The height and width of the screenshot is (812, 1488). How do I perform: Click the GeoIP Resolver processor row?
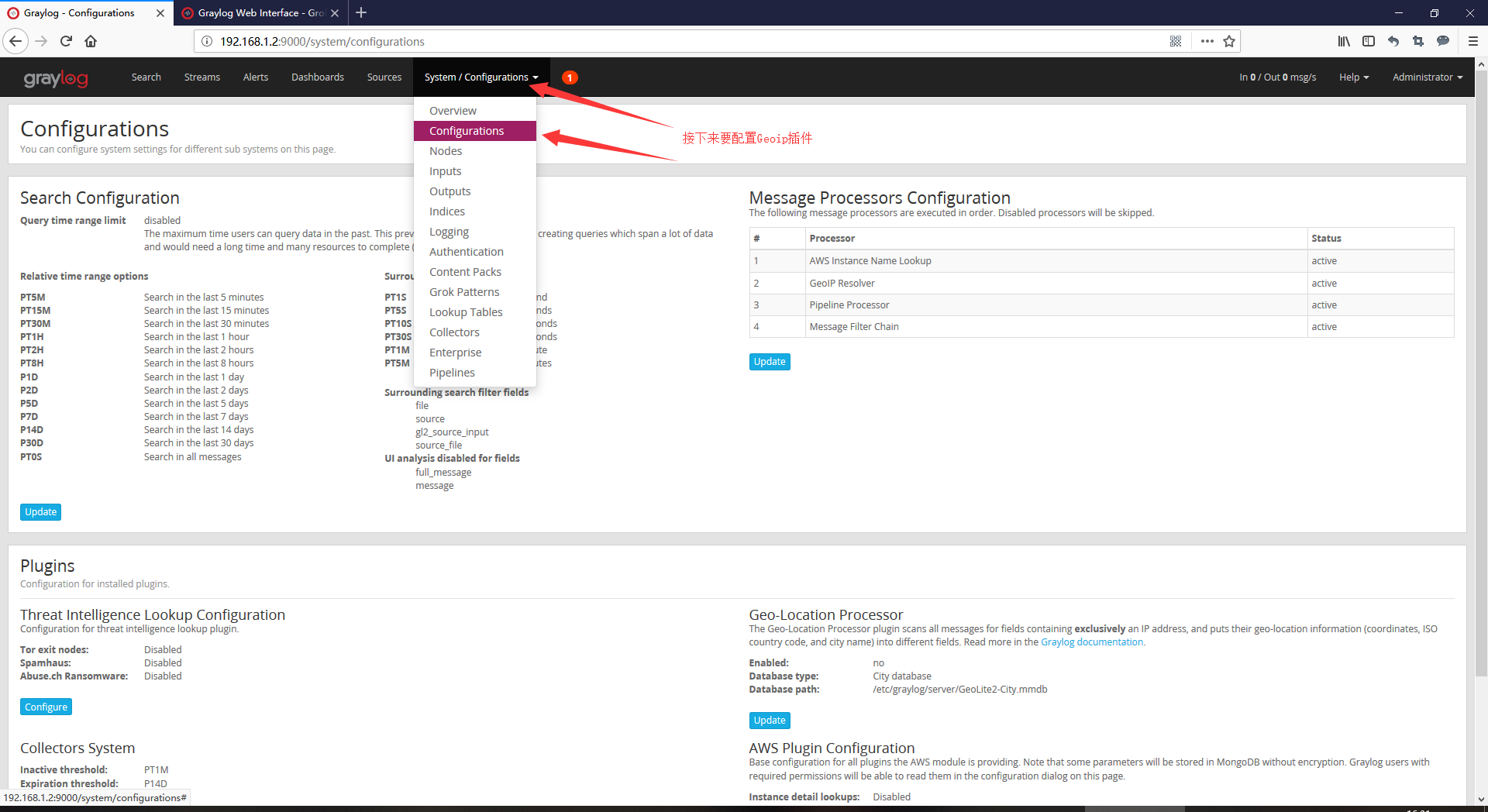(x=1101, y=284)
